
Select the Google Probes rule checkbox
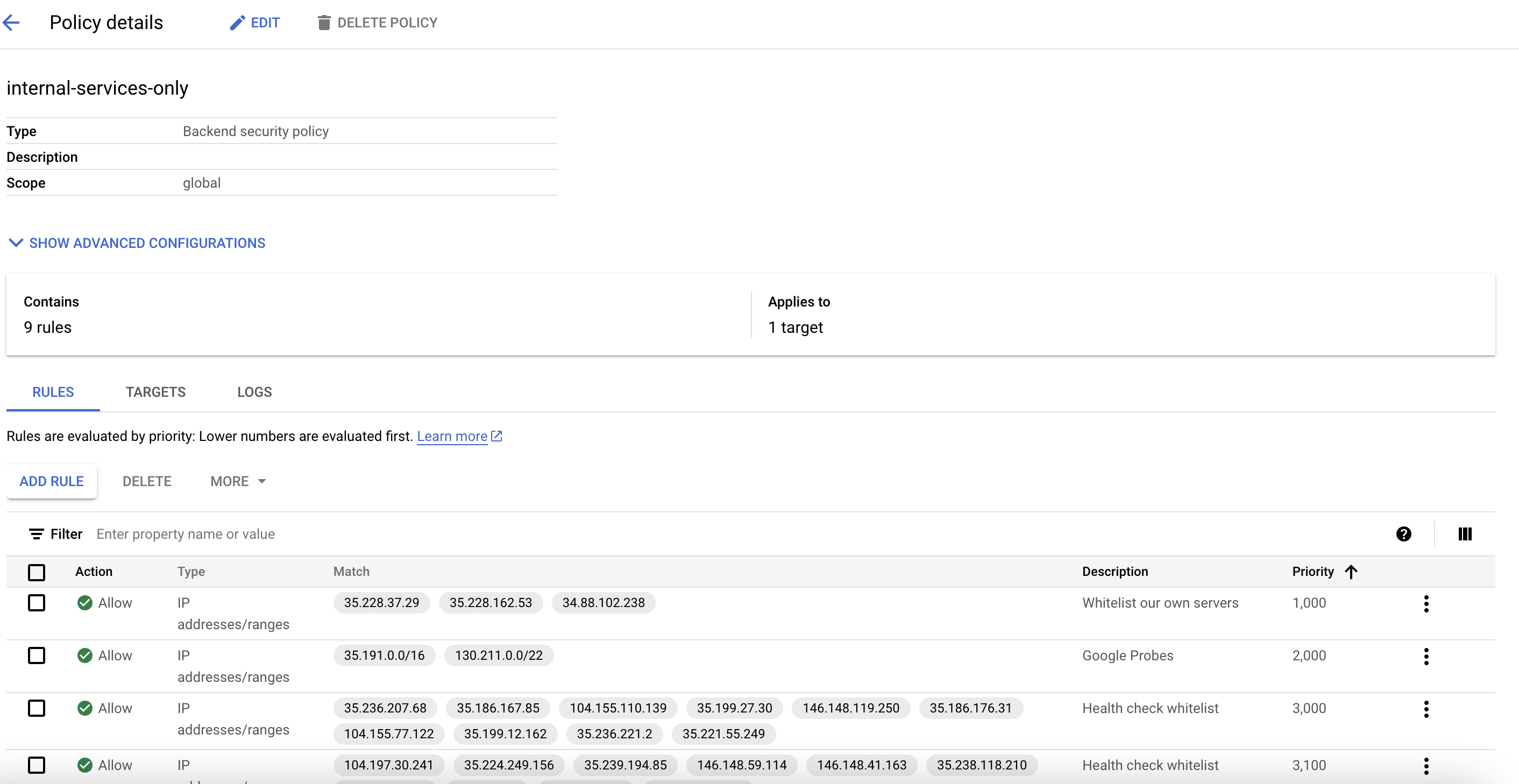37,655
